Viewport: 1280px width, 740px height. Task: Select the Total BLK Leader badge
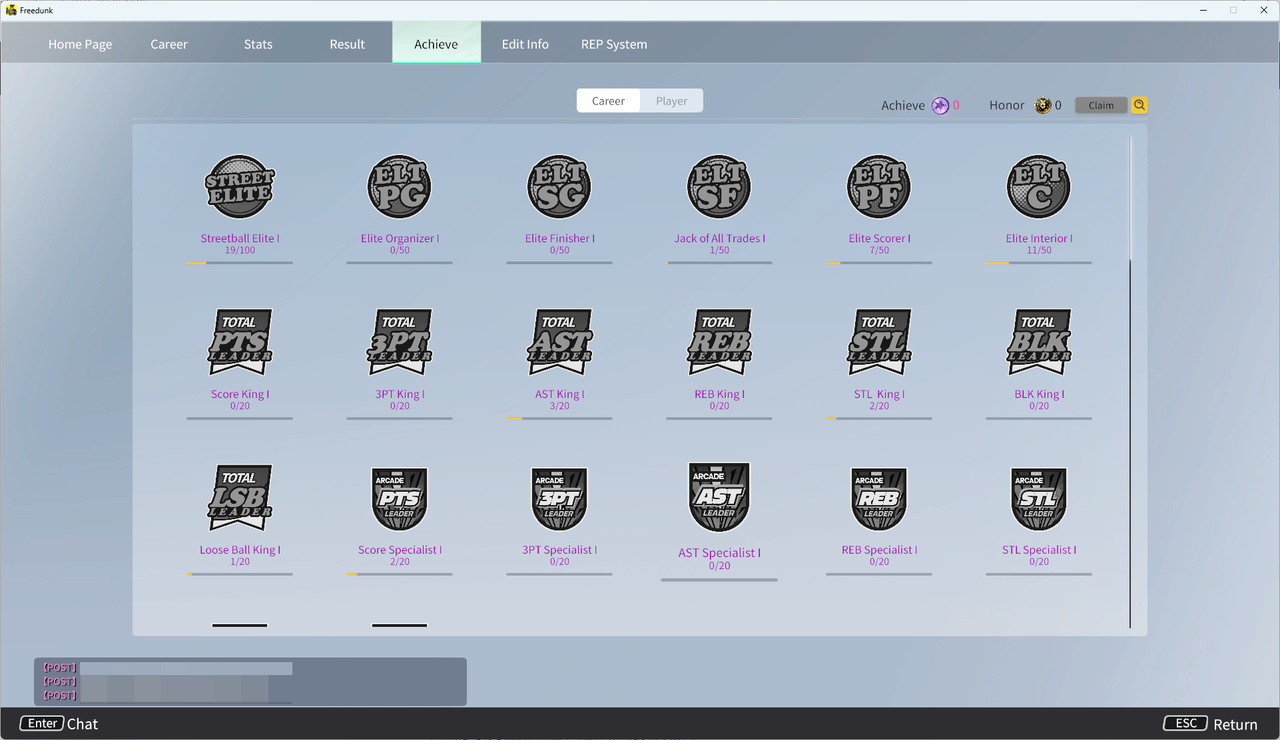pyautogui.click(x=1039, y=342)
